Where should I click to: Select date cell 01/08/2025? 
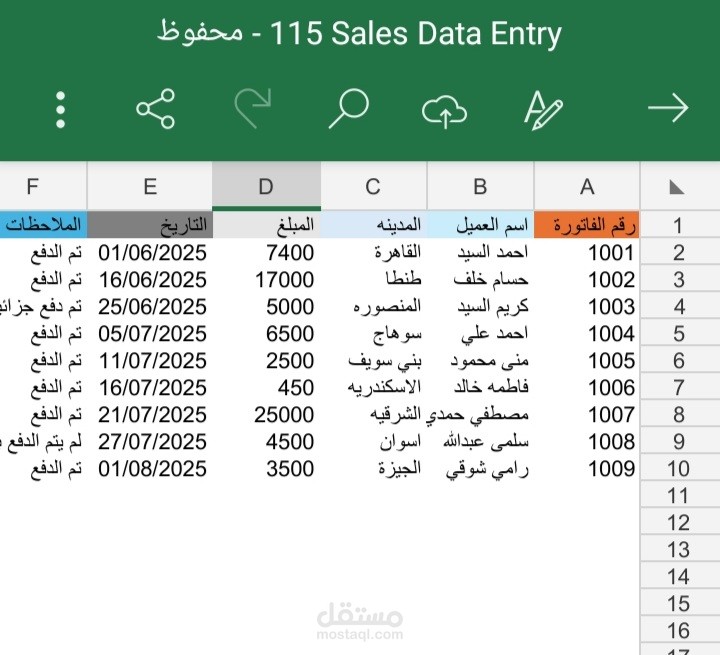[150, 469]
